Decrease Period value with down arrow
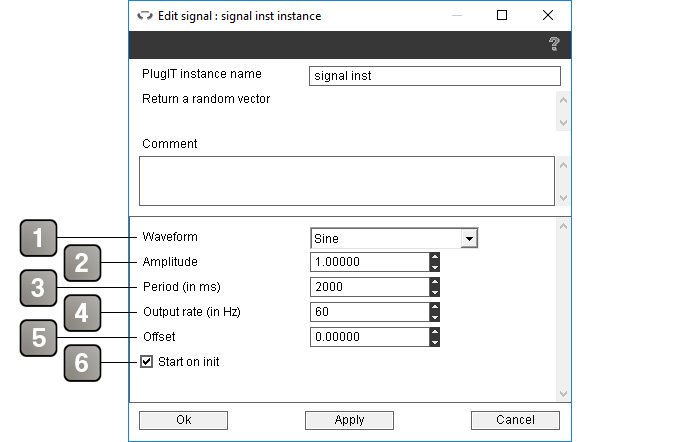 [434, 292]
